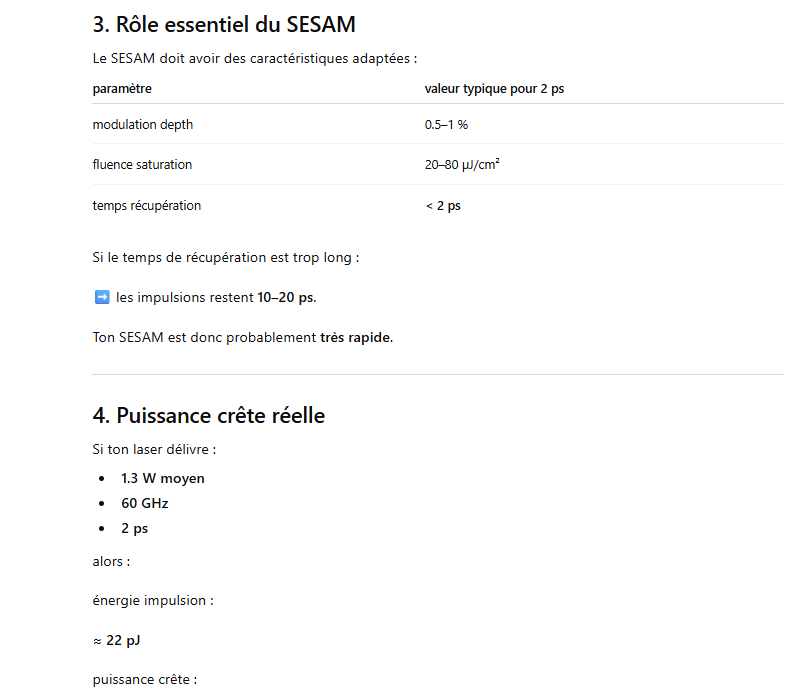Click the '1.3 W moyen' bullet item
Image resolution: width=795 pixels, height=690 pixels.
(x=163, y=478)
